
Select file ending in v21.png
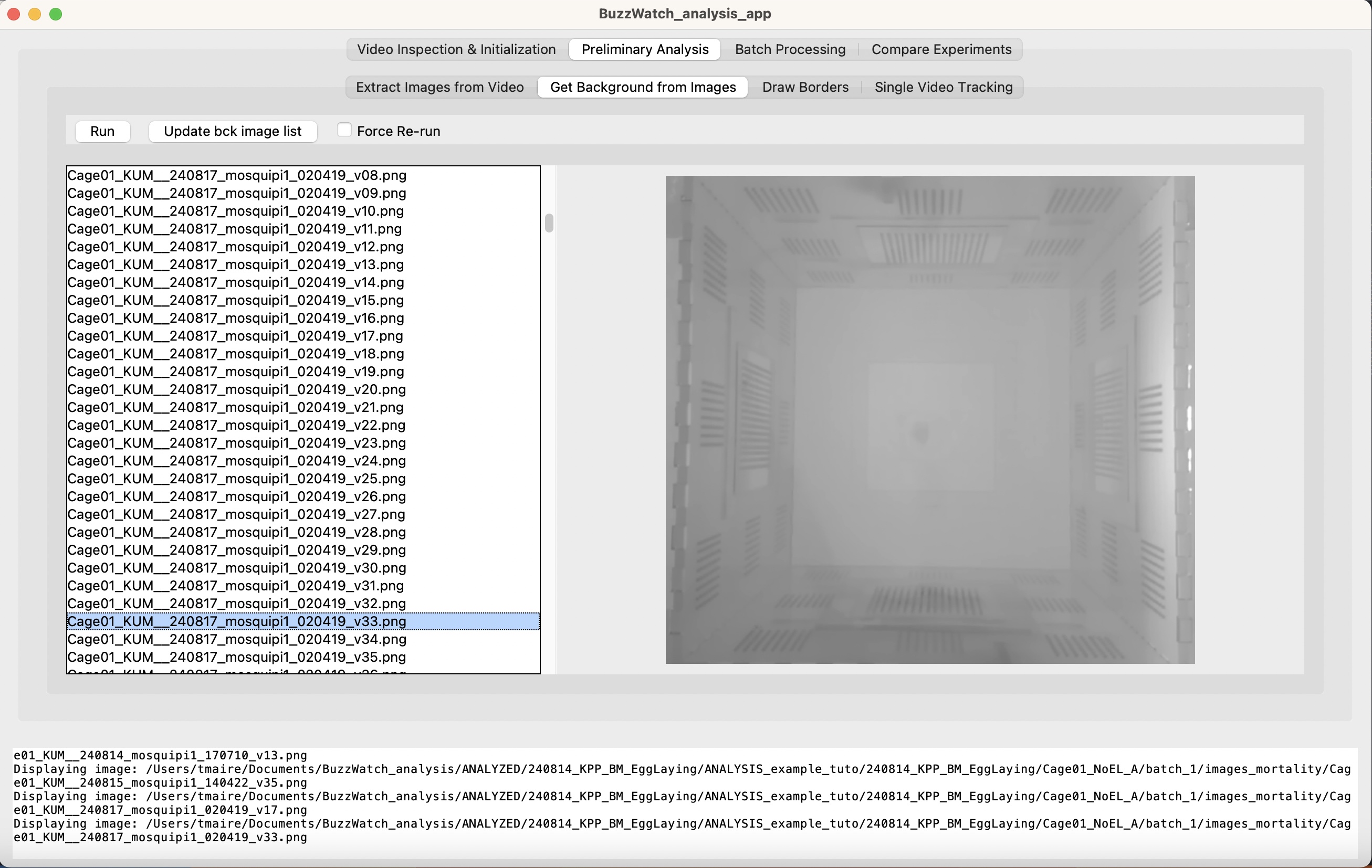(x=303, y=407)
